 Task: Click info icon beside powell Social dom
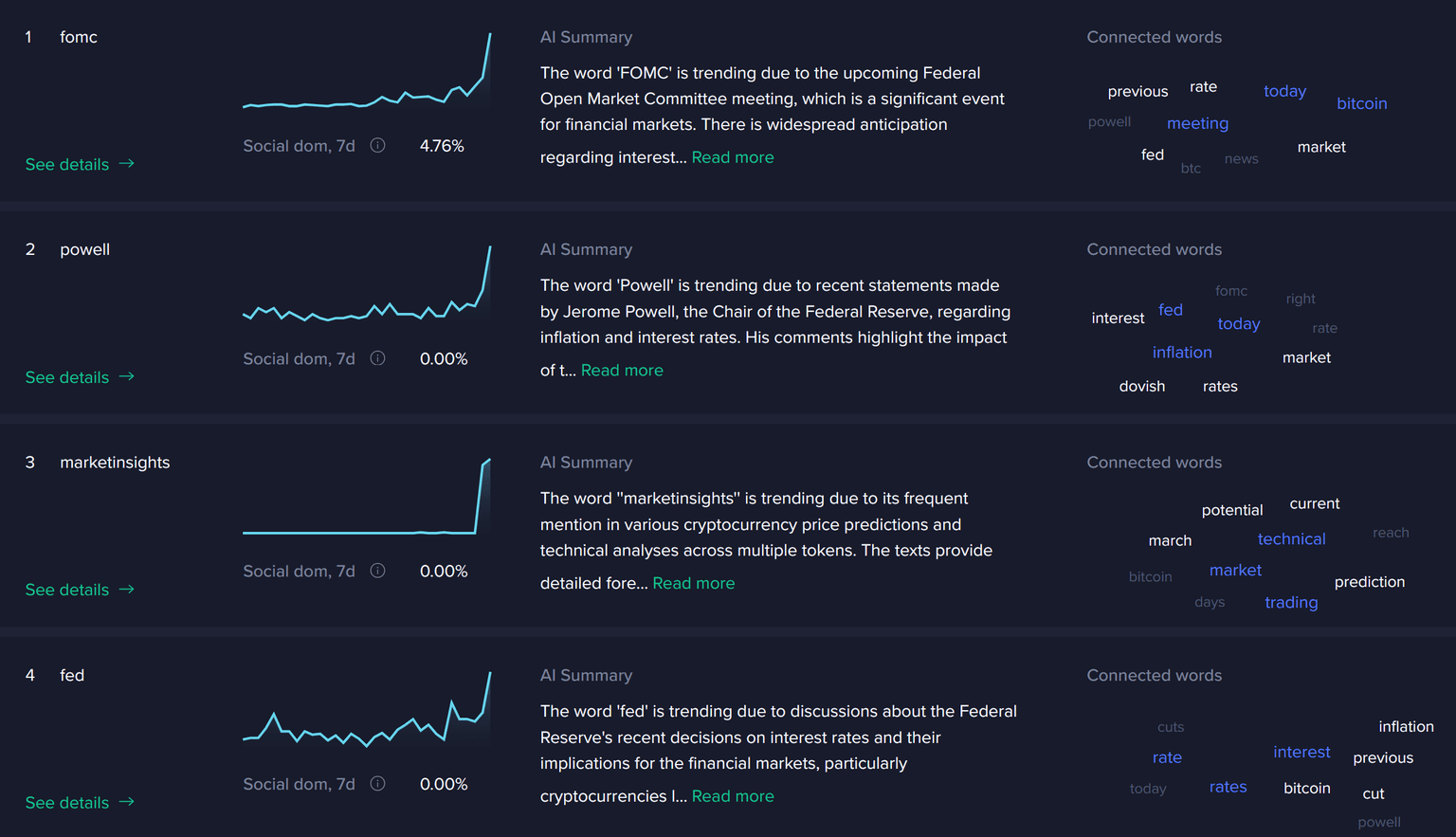[377, 358]
